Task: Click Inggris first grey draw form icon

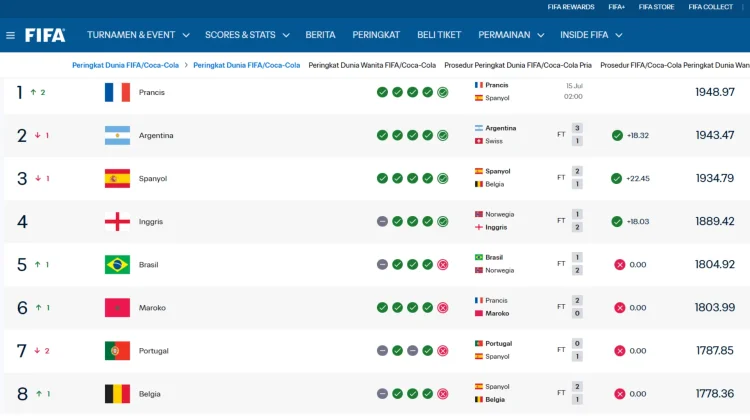Action: 382,221
